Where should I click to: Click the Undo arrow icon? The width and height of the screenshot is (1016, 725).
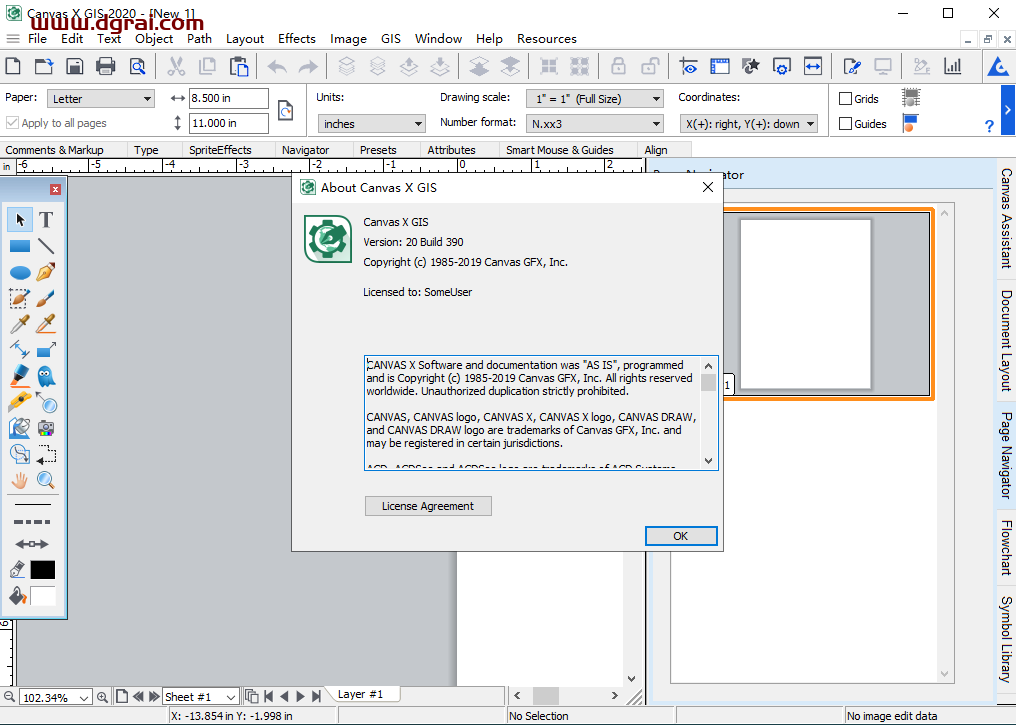[277, 66]
